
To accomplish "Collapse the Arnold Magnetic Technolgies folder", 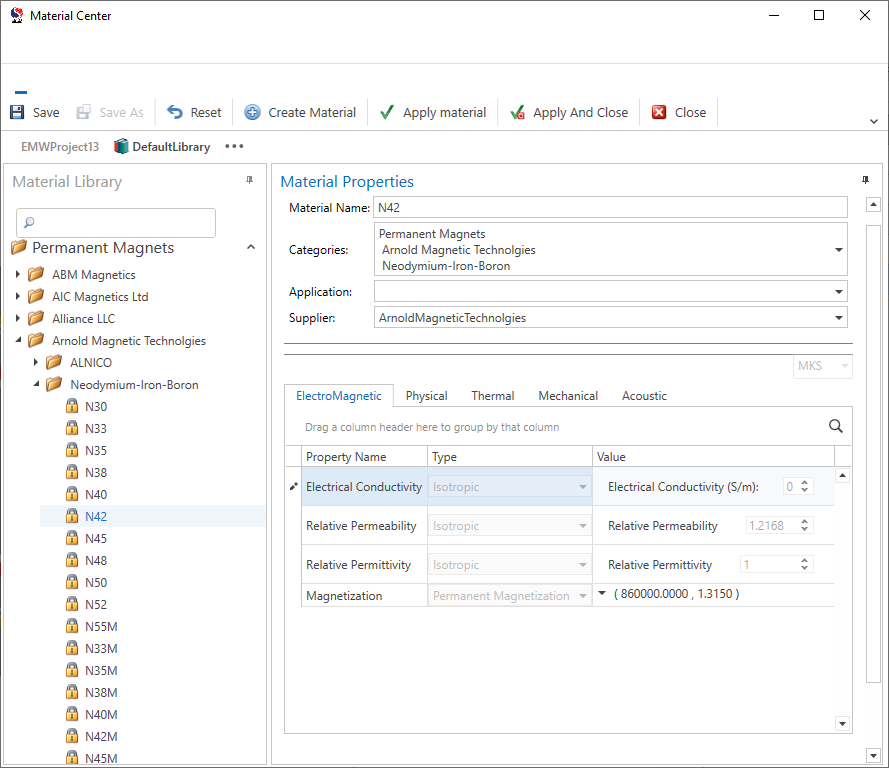I will tap(18, 340).
